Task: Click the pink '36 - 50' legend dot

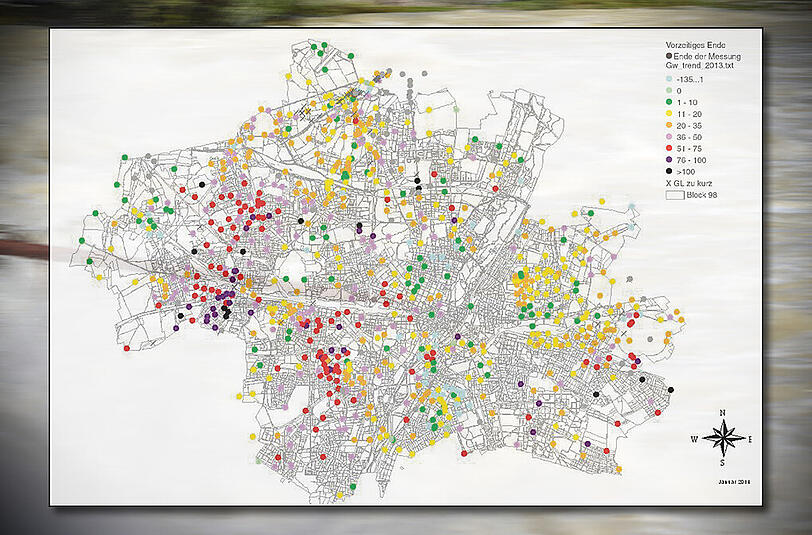Action: point(670,138)
